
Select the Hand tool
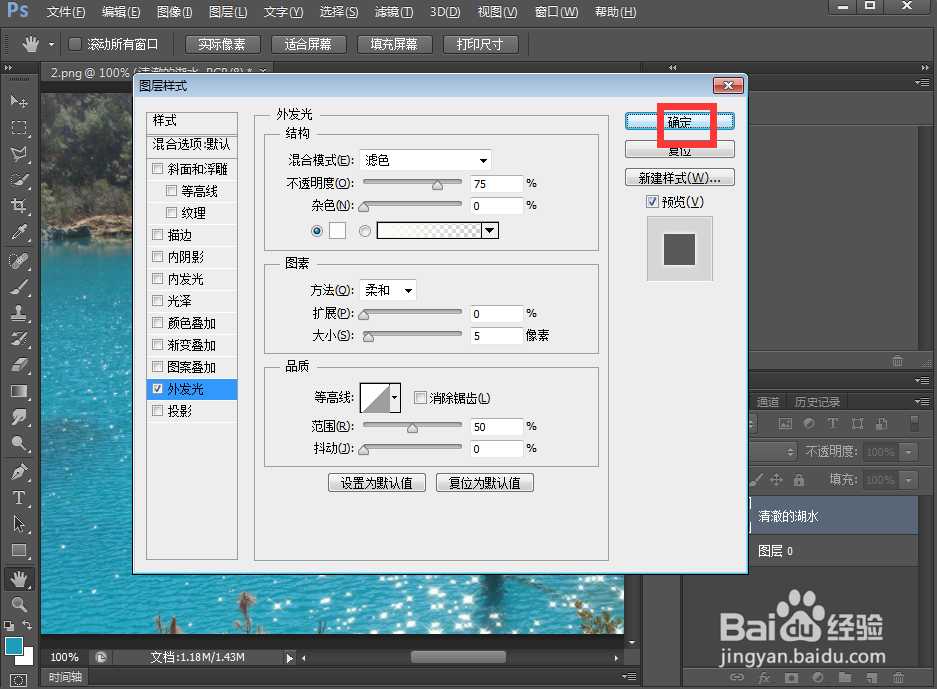[x=20, y=578]
